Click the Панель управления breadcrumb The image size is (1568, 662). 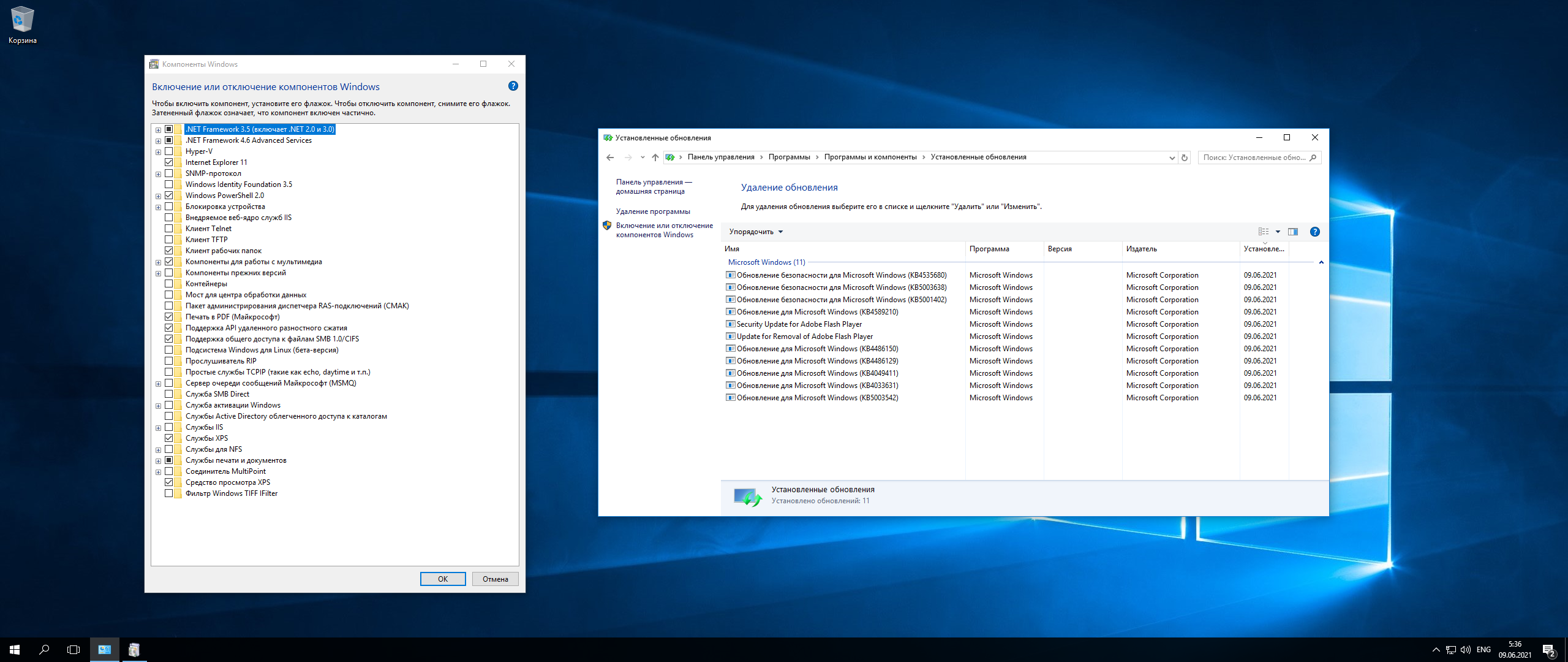click(721, 157)
